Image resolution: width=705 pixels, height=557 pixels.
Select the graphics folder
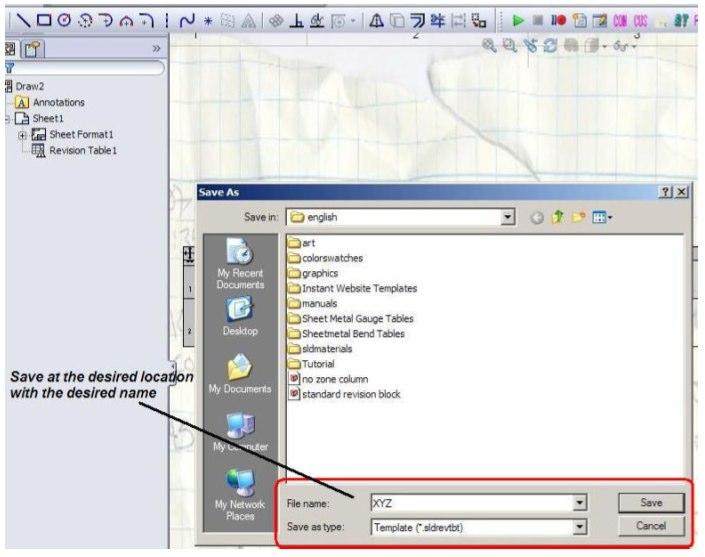tap(313, 273)
